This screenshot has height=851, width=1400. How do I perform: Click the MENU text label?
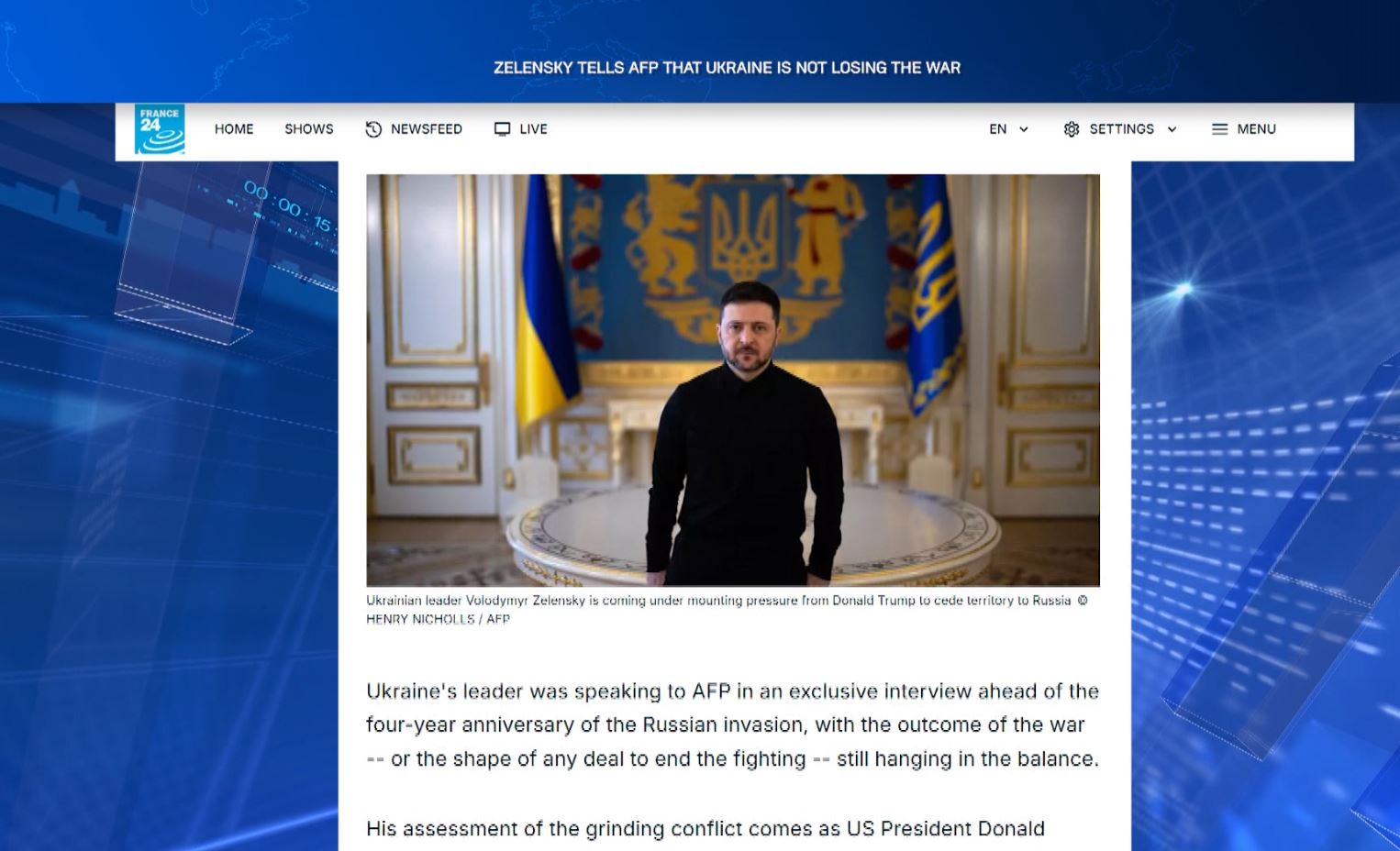[1256, 129]
